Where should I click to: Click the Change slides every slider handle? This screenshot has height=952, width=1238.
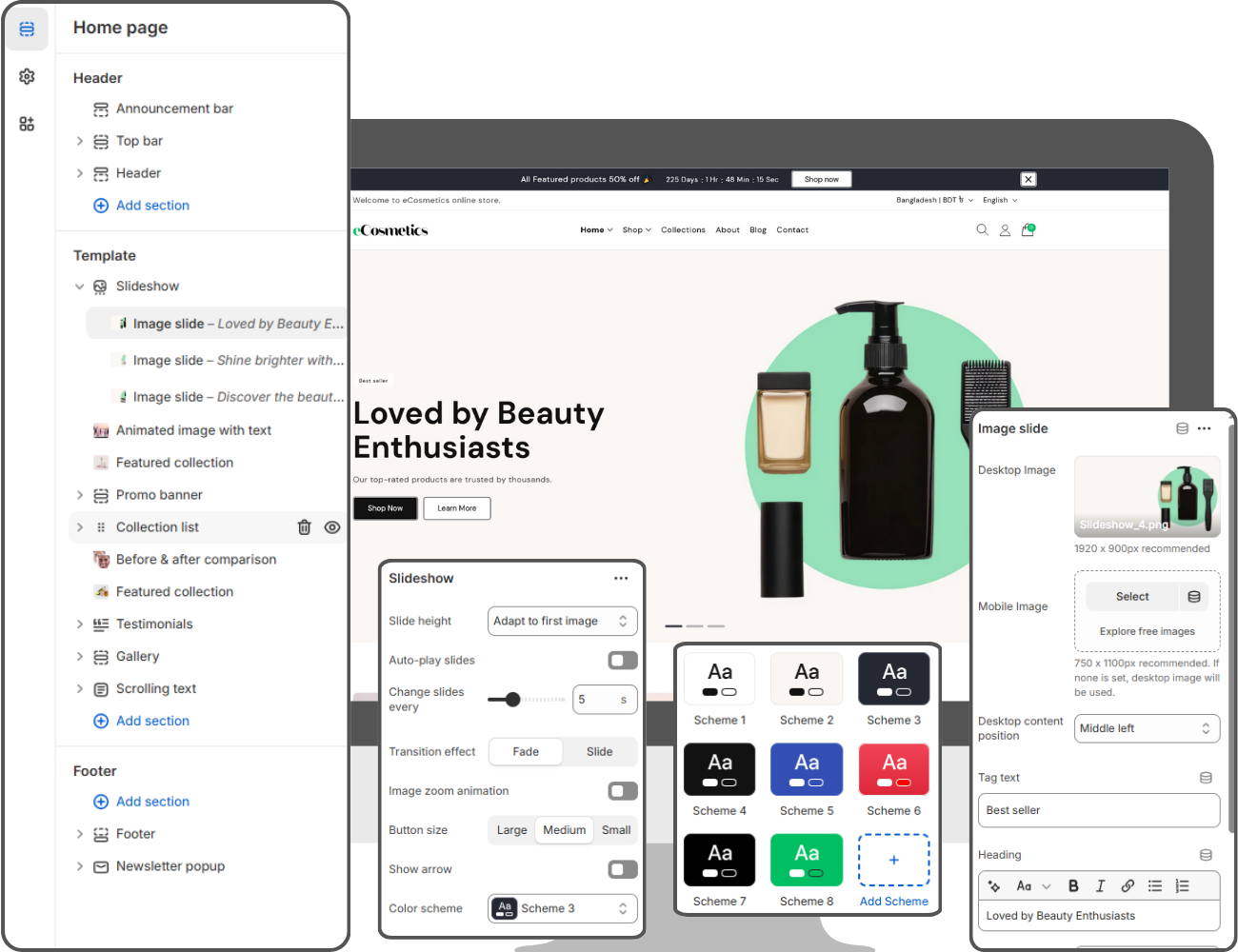point(512,700)
